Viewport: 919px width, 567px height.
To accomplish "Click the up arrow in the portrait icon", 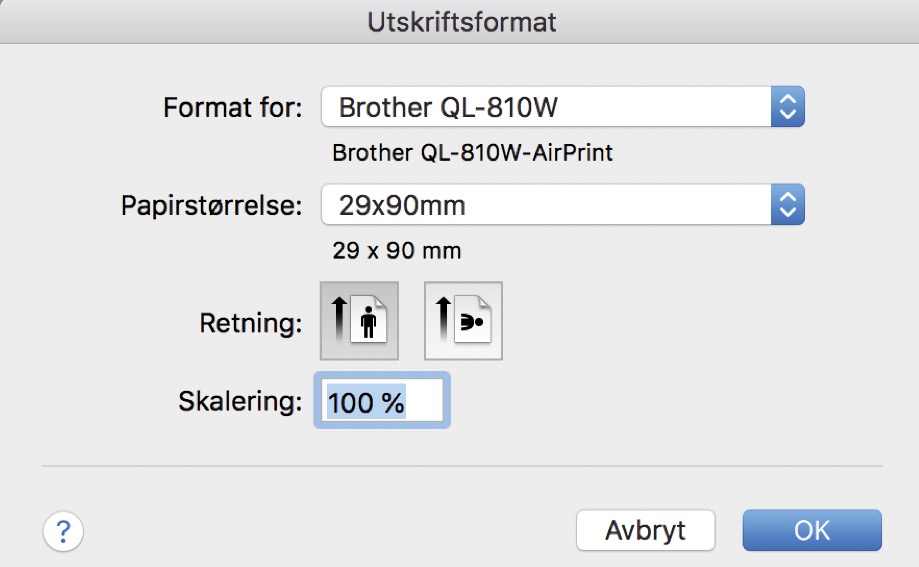I will 338,320.
